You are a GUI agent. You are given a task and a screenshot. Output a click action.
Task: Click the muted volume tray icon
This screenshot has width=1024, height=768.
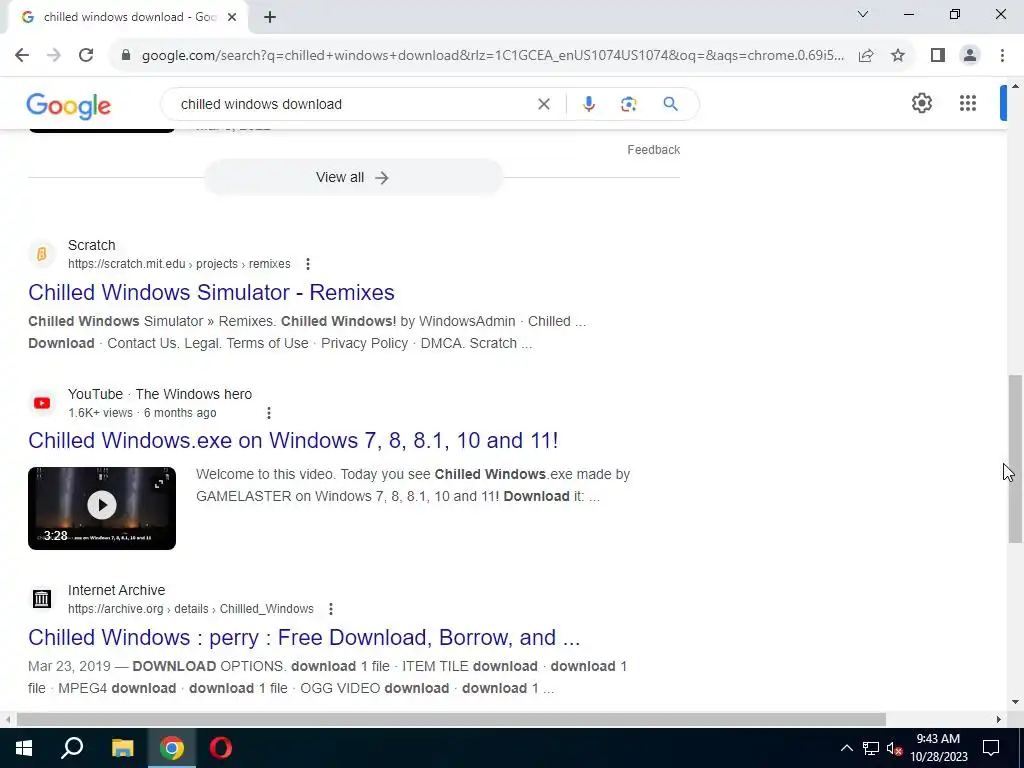pos(894,748)
